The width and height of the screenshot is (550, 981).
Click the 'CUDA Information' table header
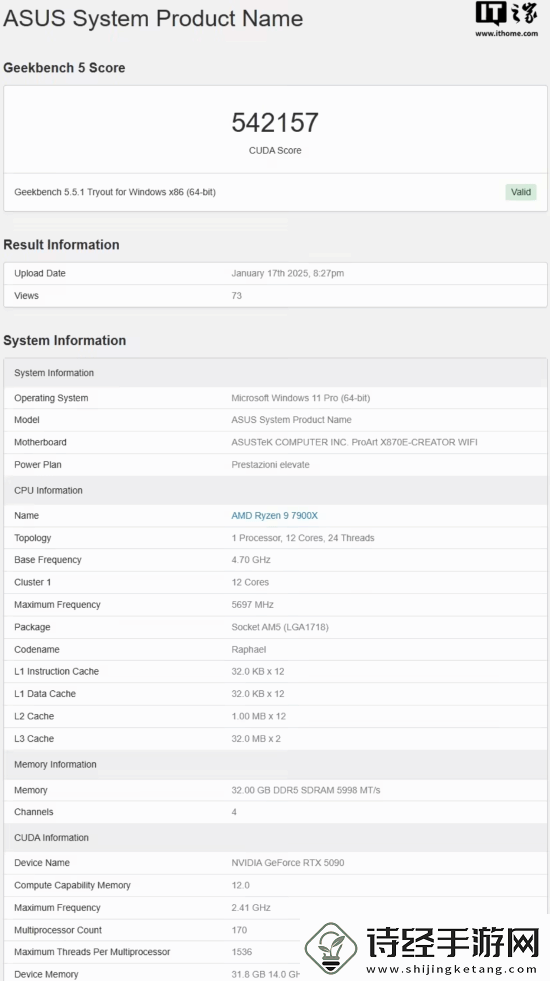[x=275, y=838]
